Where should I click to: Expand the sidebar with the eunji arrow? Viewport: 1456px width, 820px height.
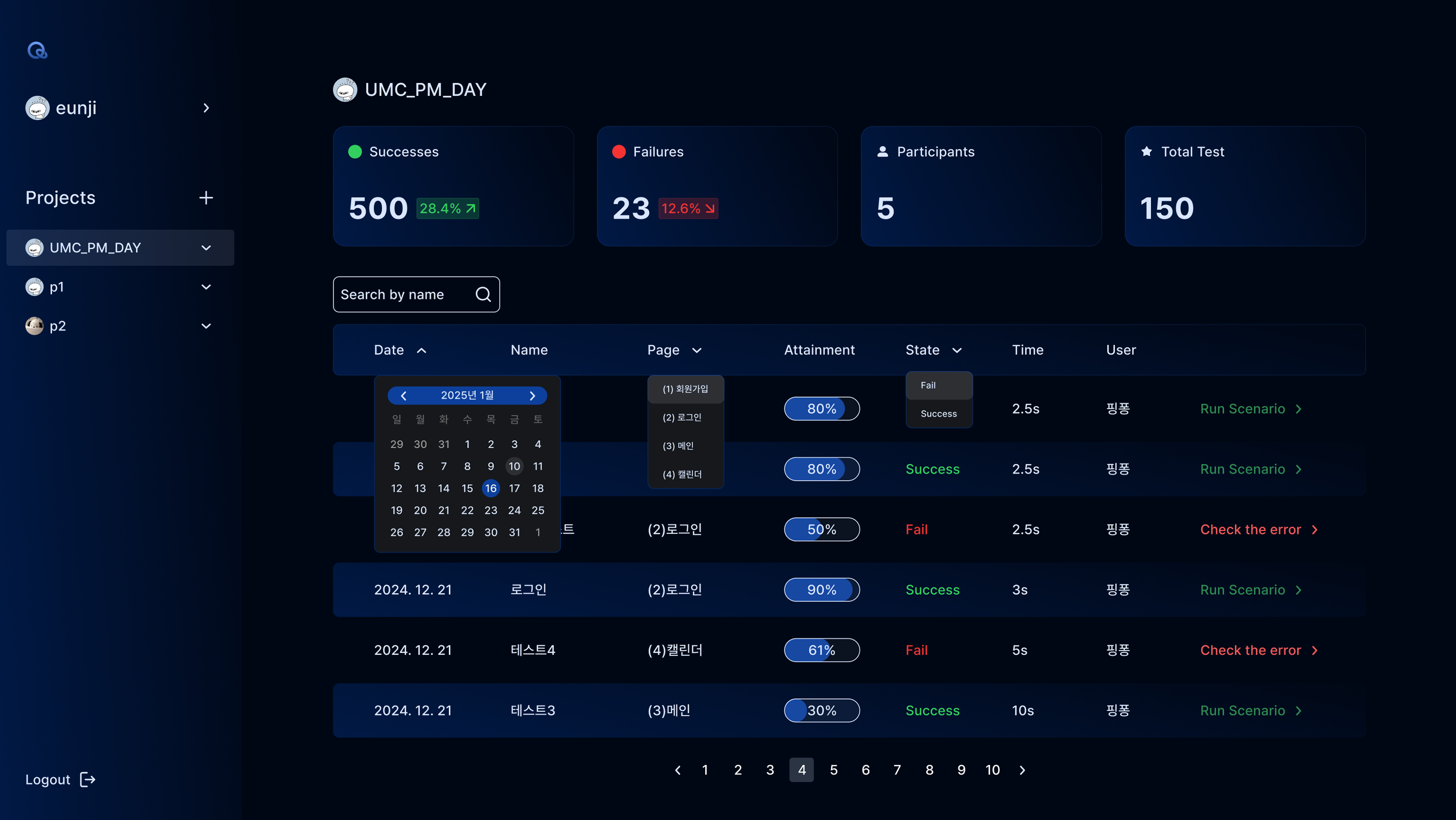click(x=206, y=107)
